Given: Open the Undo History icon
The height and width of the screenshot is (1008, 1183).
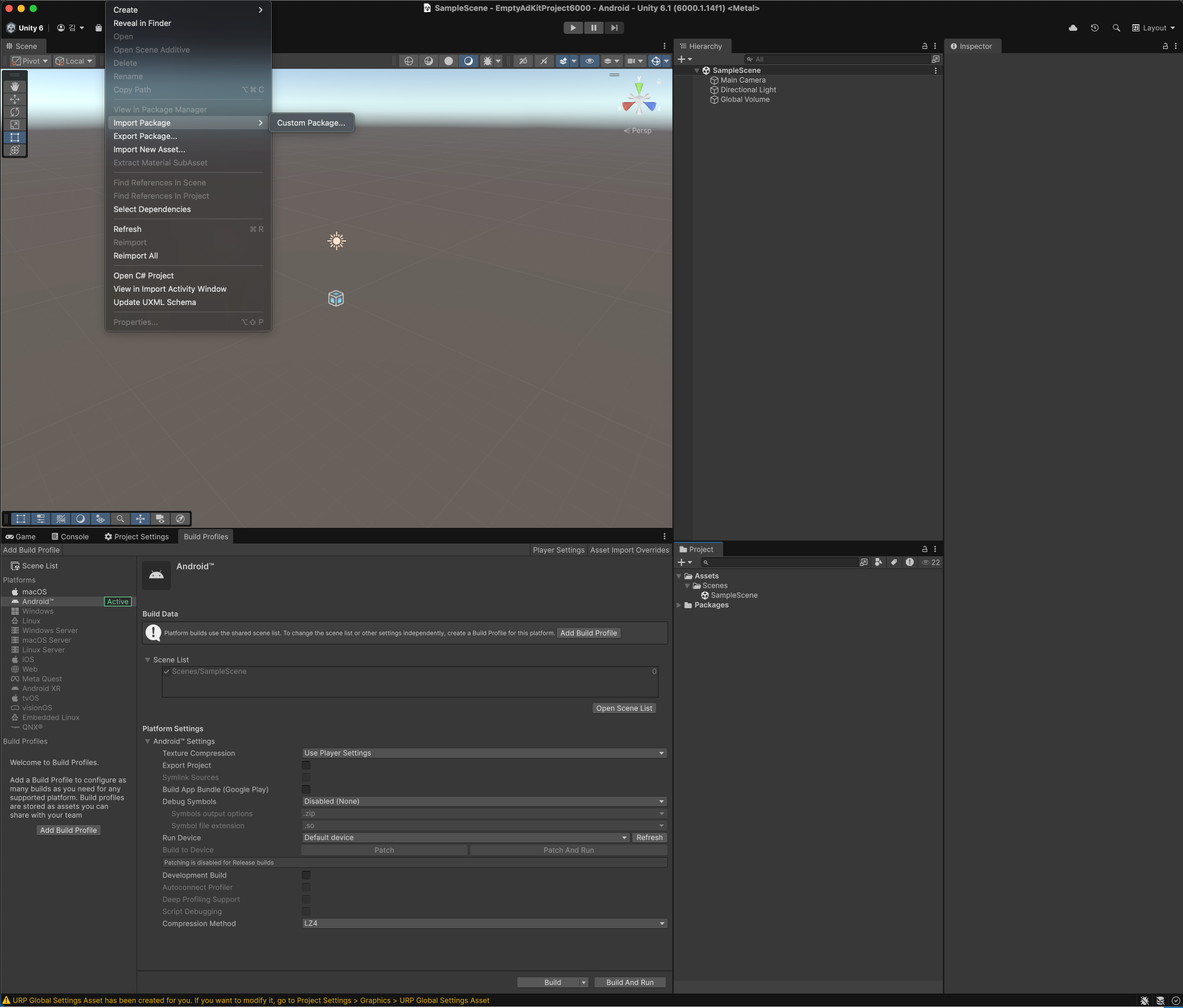Looking at the screenshot, I should pos(1094,28).
